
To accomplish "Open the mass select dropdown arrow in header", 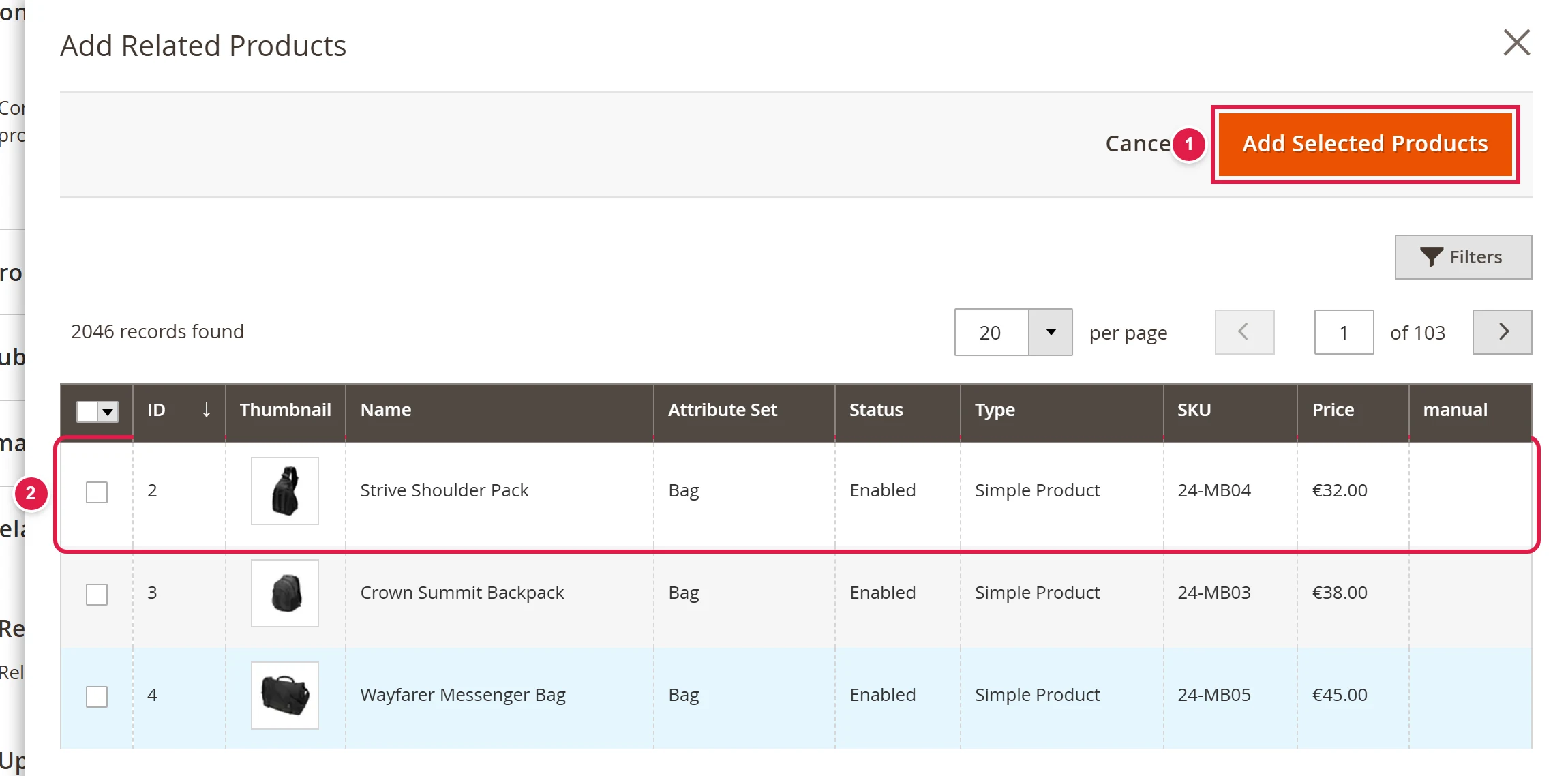I will point(108,412).
